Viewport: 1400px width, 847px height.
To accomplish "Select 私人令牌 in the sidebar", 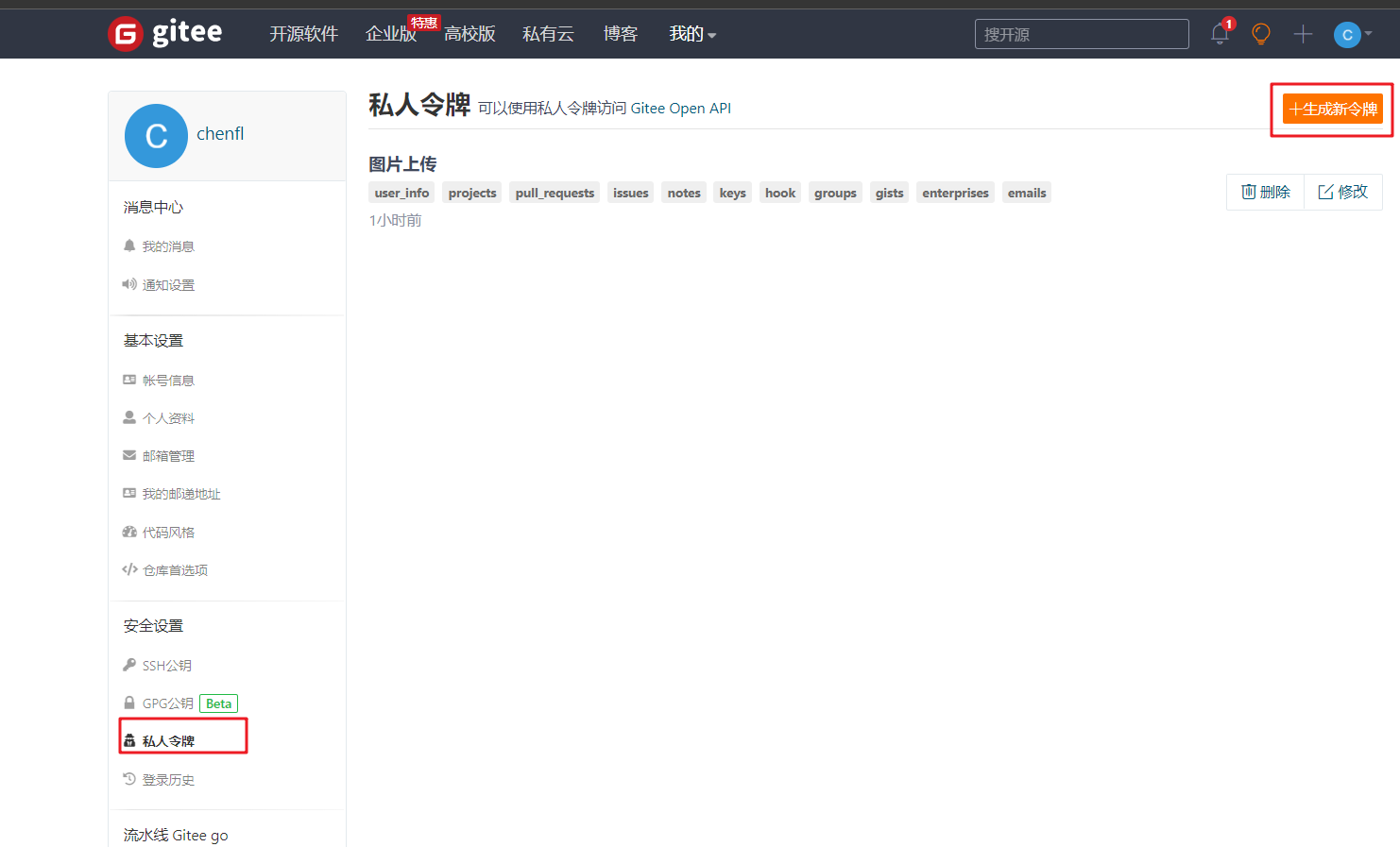I will [168, 741].
